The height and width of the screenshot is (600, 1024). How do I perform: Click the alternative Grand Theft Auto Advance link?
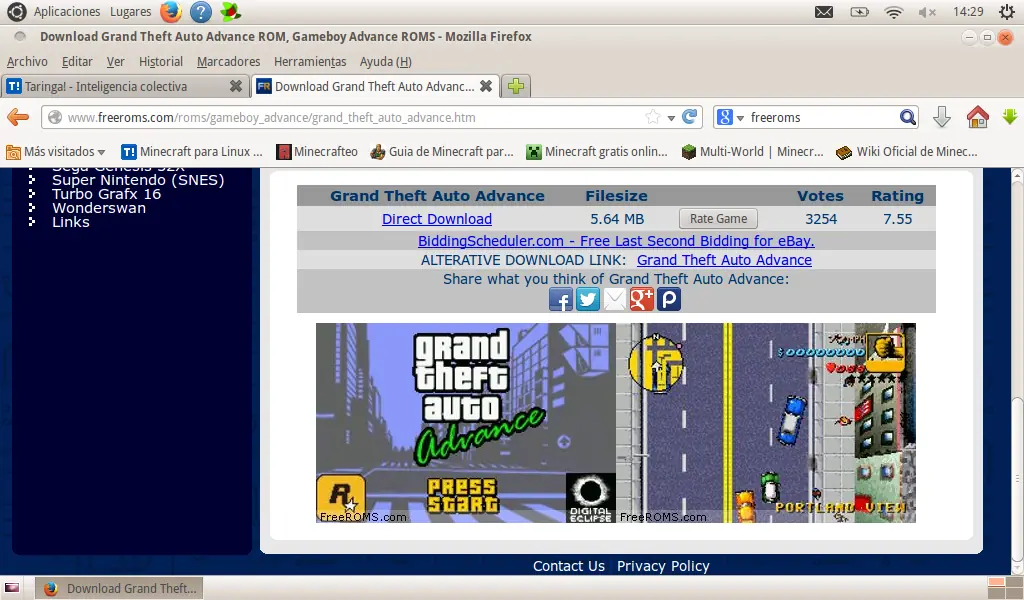(x=724, y=260)
